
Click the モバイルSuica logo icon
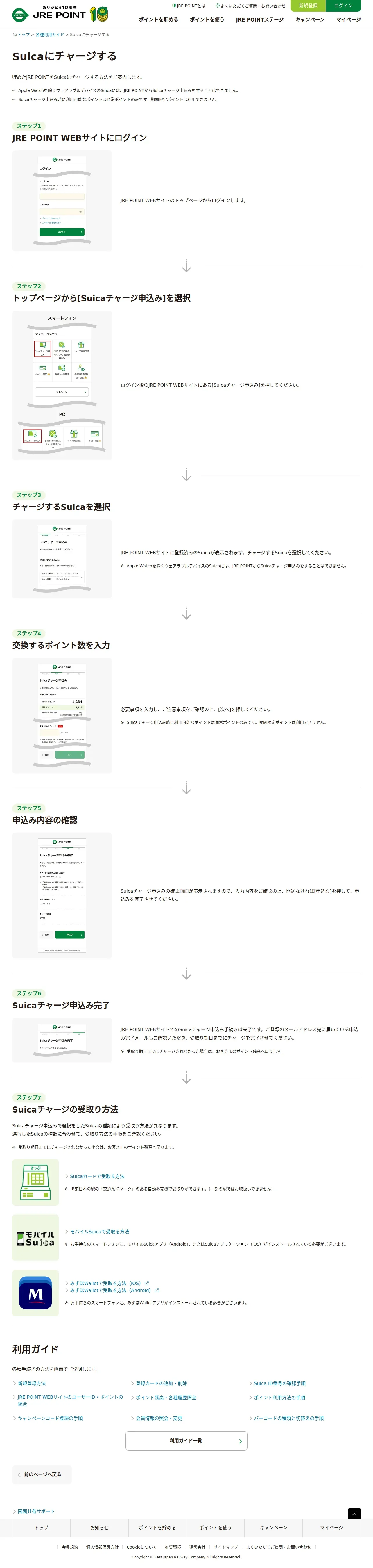tap(35, 1237)
